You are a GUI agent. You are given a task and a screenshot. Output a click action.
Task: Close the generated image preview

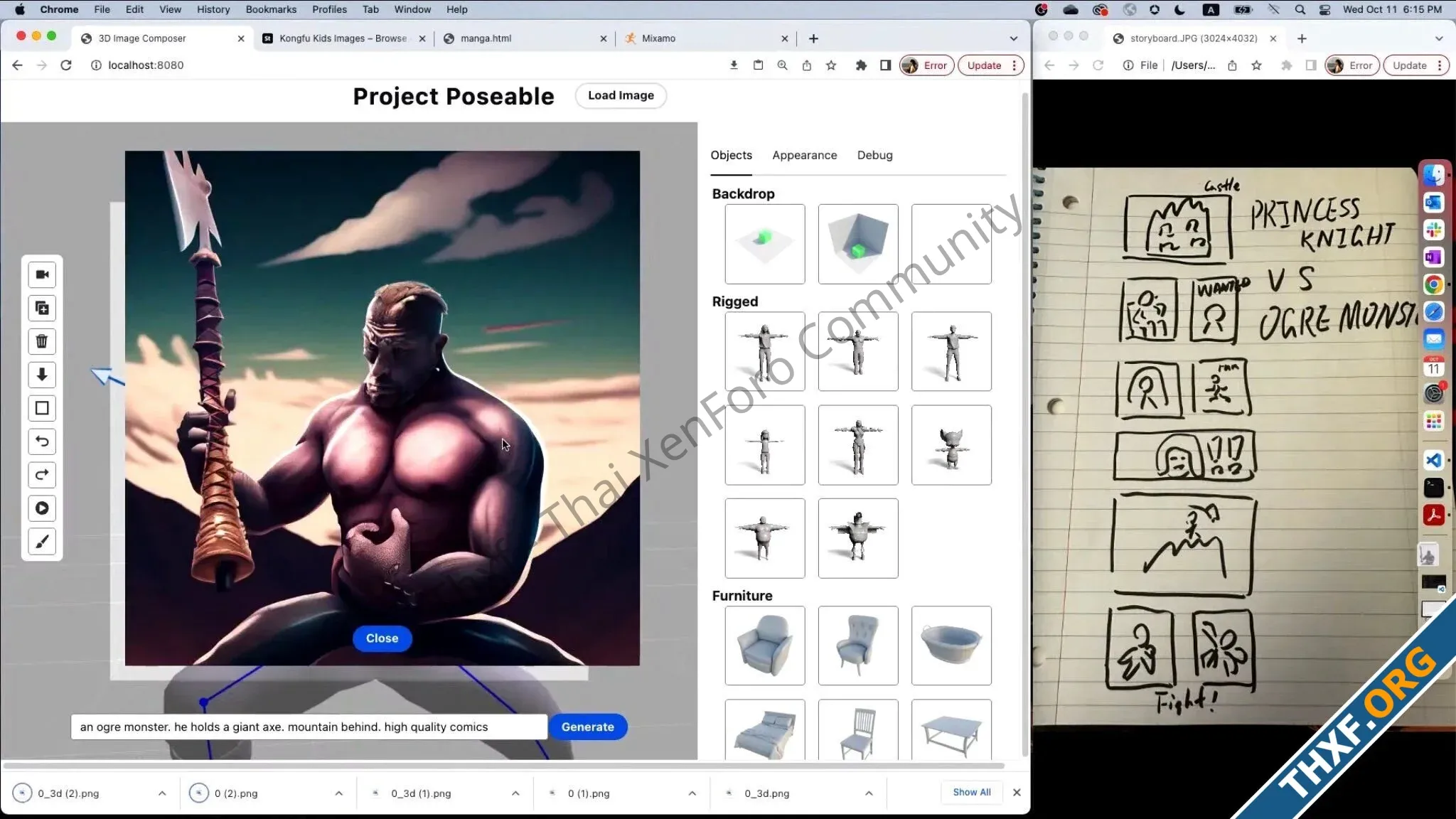point(382,638)
